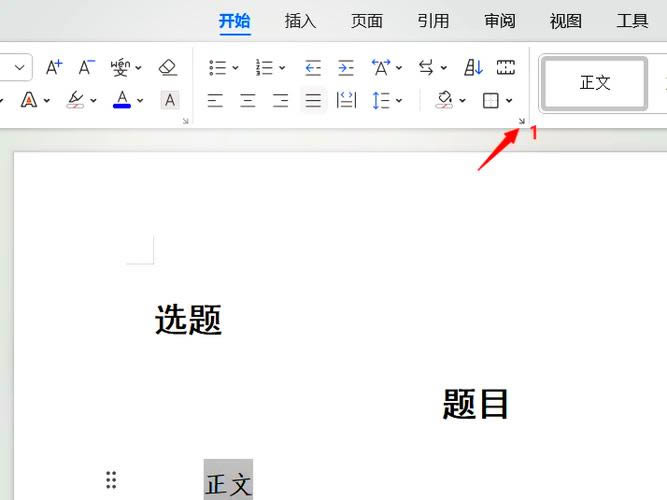This screenshot has width=667, height=500.
Task: Open the 审阅 ribbon tab
Action: (499, 21)
